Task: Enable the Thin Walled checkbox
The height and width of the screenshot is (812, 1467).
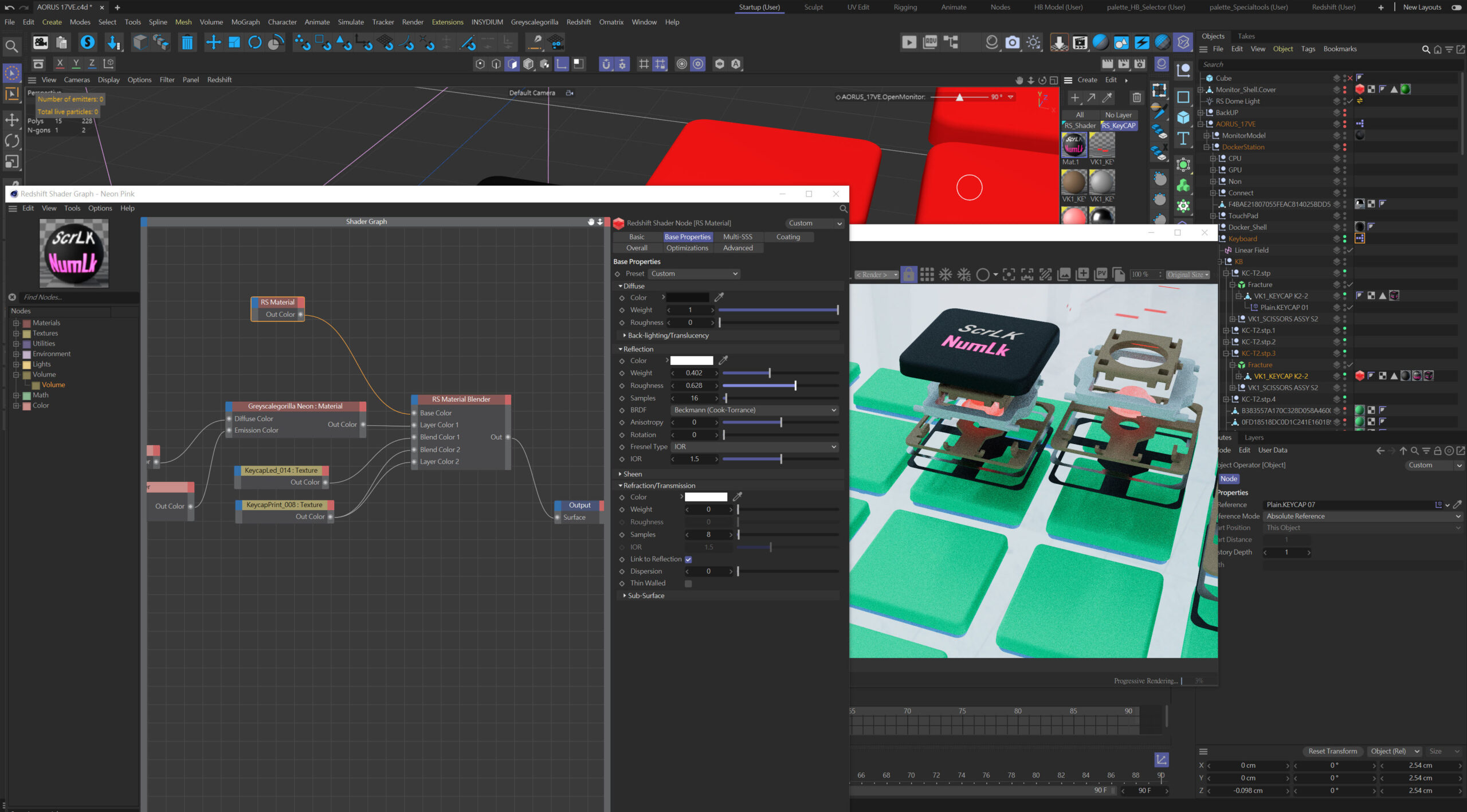Action: [688, 583]
